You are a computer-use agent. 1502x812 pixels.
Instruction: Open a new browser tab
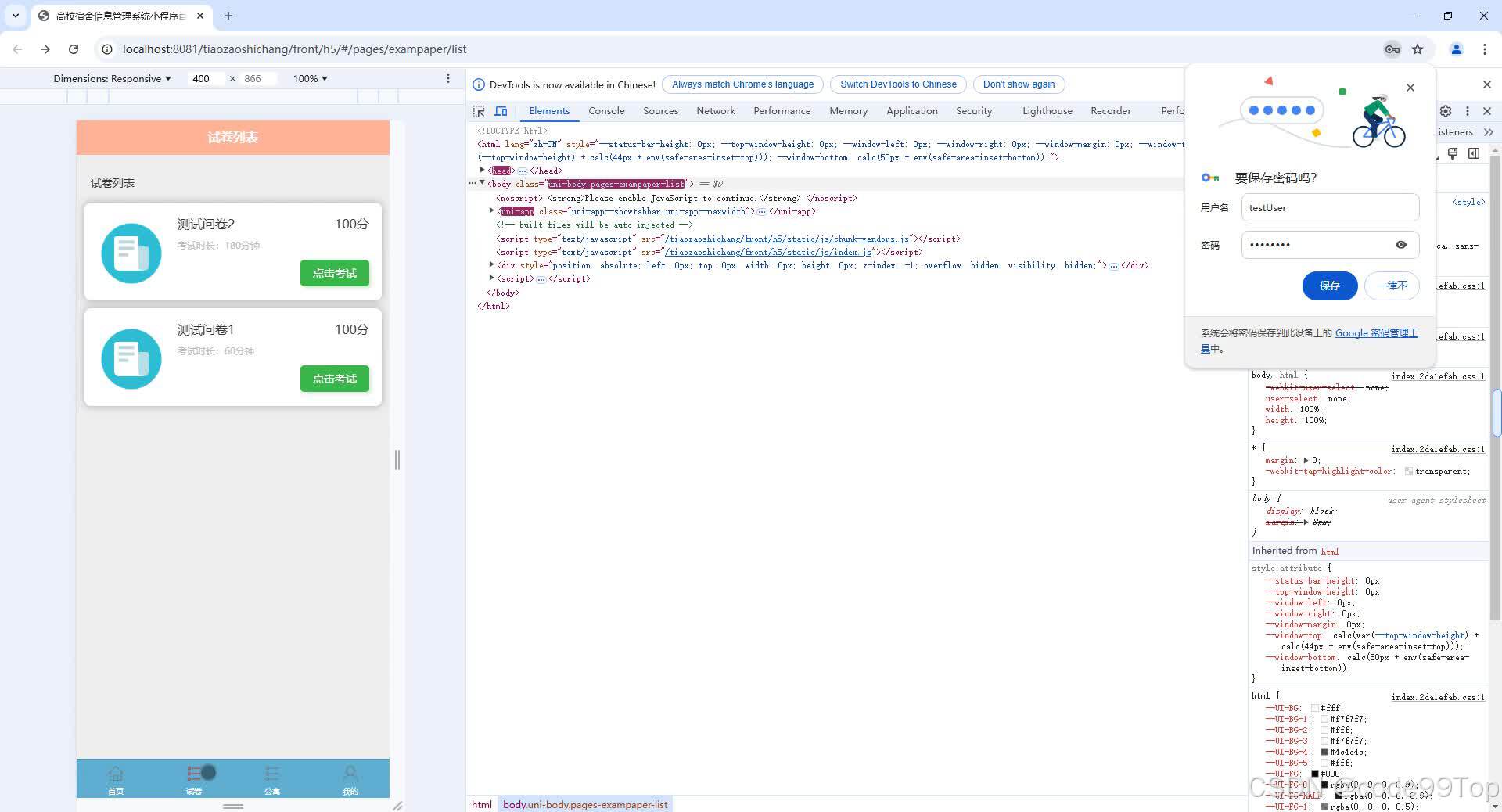(228, 16)
